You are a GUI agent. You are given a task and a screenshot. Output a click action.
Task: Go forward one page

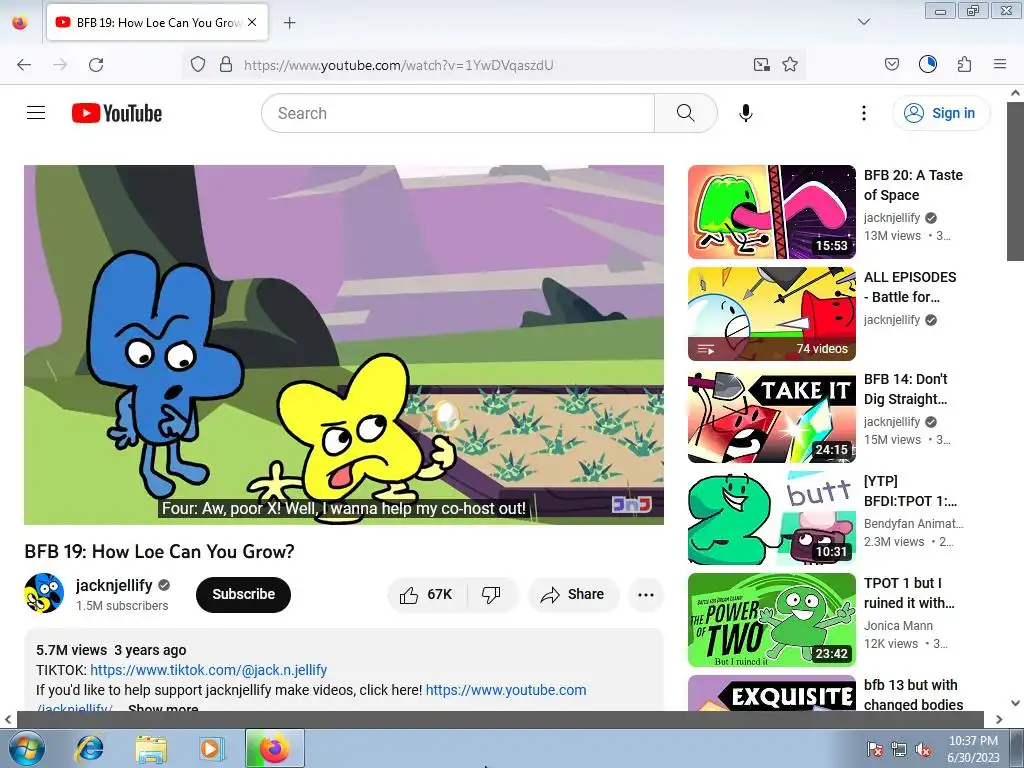[60, 65]
